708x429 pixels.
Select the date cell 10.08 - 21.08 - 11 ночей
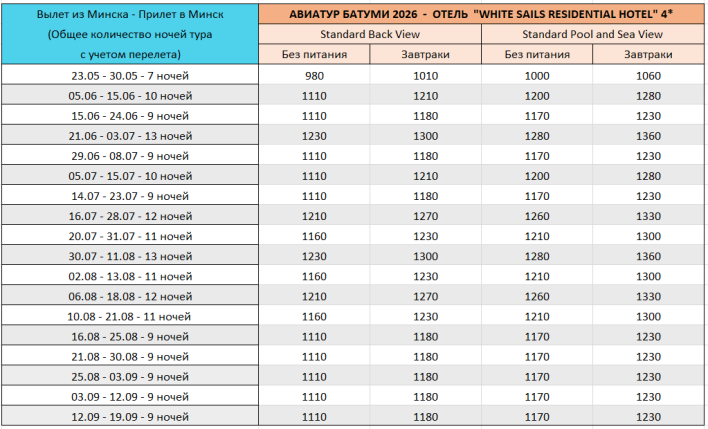click(129, 316)
